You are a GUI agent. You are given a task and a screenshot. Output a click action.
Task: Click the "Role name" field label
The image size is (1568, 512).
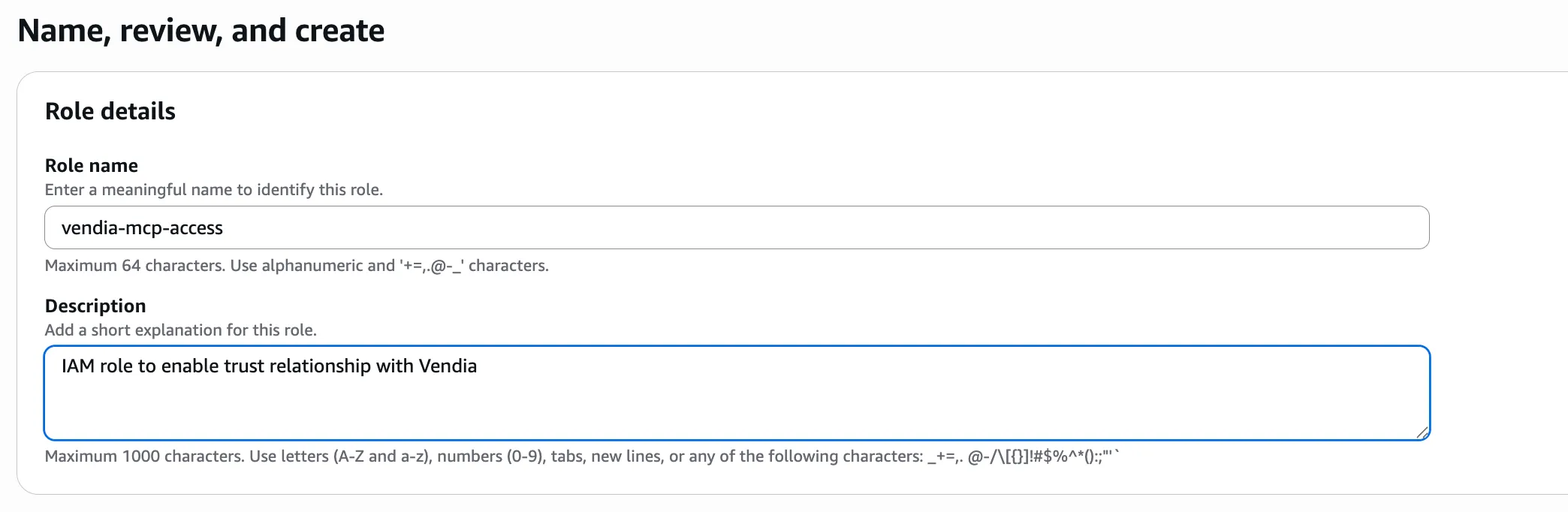(x=92, y=165)
